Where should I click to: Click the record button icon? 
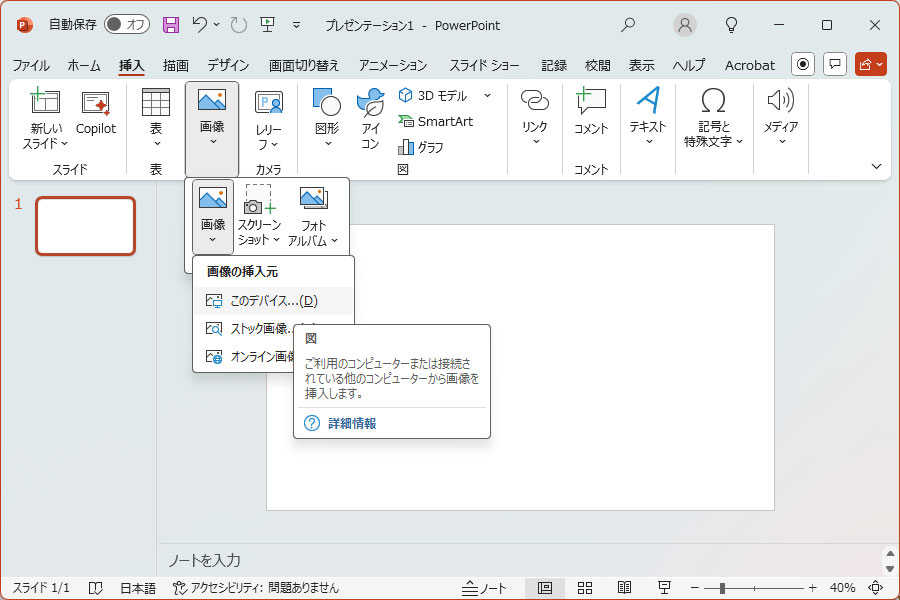coord(803,64)
